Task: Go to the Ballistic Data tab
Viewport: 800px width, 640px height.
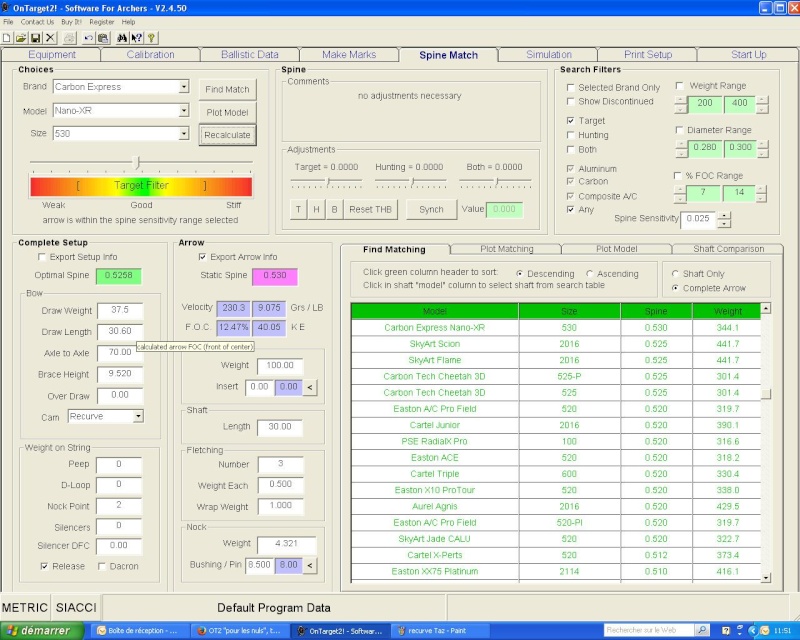Action: pos(249,55)
